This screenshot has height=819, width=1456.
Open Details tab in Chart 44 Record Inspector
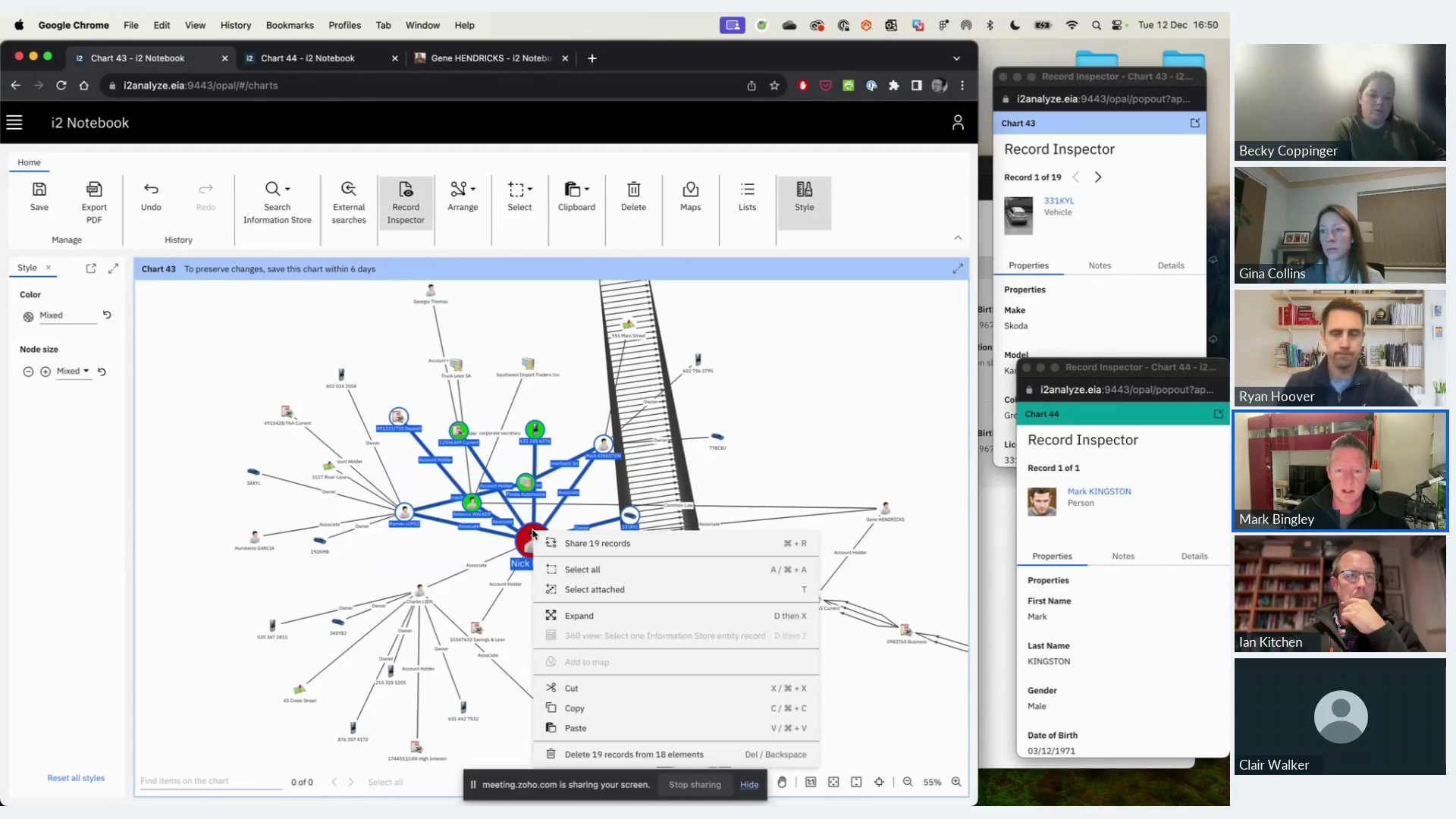pos(1194,556)
